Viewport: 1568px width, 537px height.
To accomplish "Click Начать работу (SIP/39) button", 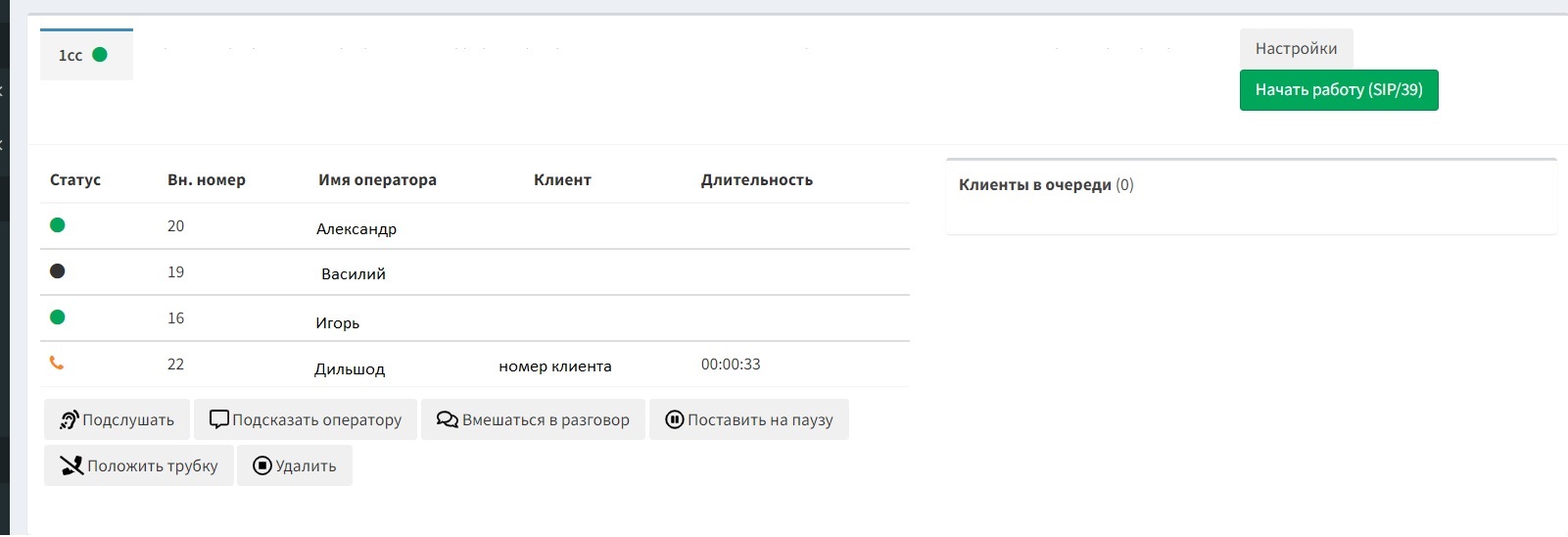I will [x=1339, y=90].
